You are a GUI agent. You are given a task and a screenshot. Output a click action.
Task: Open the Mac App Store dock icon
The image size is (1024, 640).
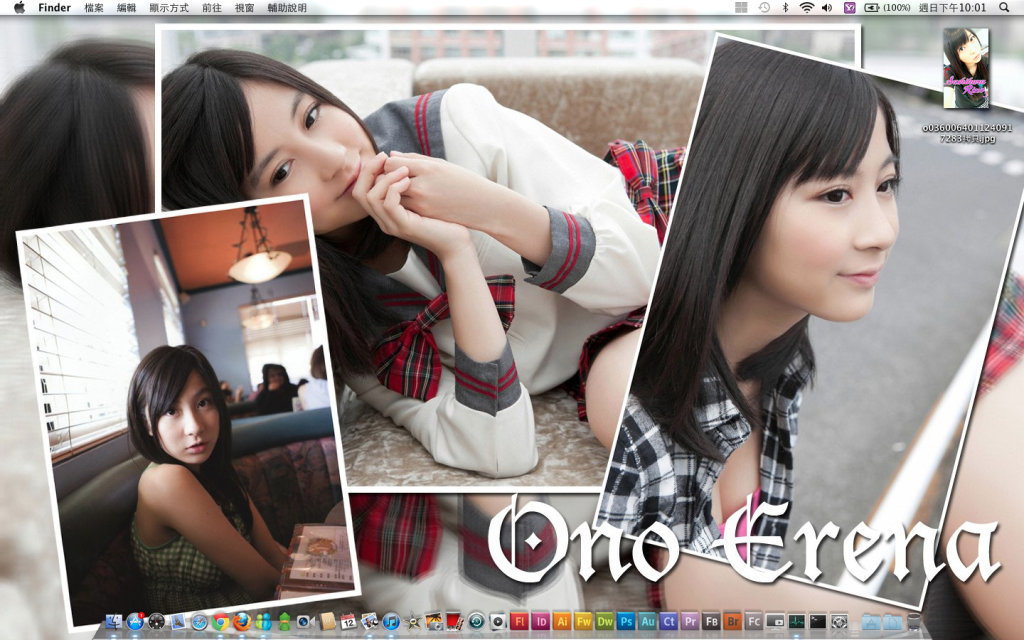click(135, 621)
